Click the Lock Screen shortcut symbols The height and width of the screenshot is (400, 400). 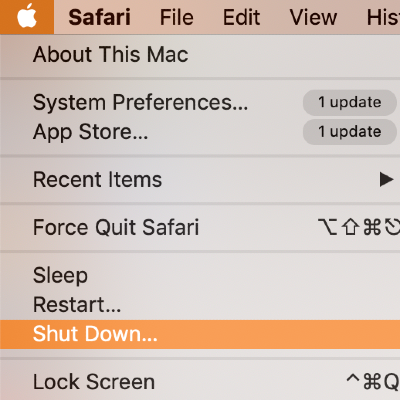(x=373, y=382)
